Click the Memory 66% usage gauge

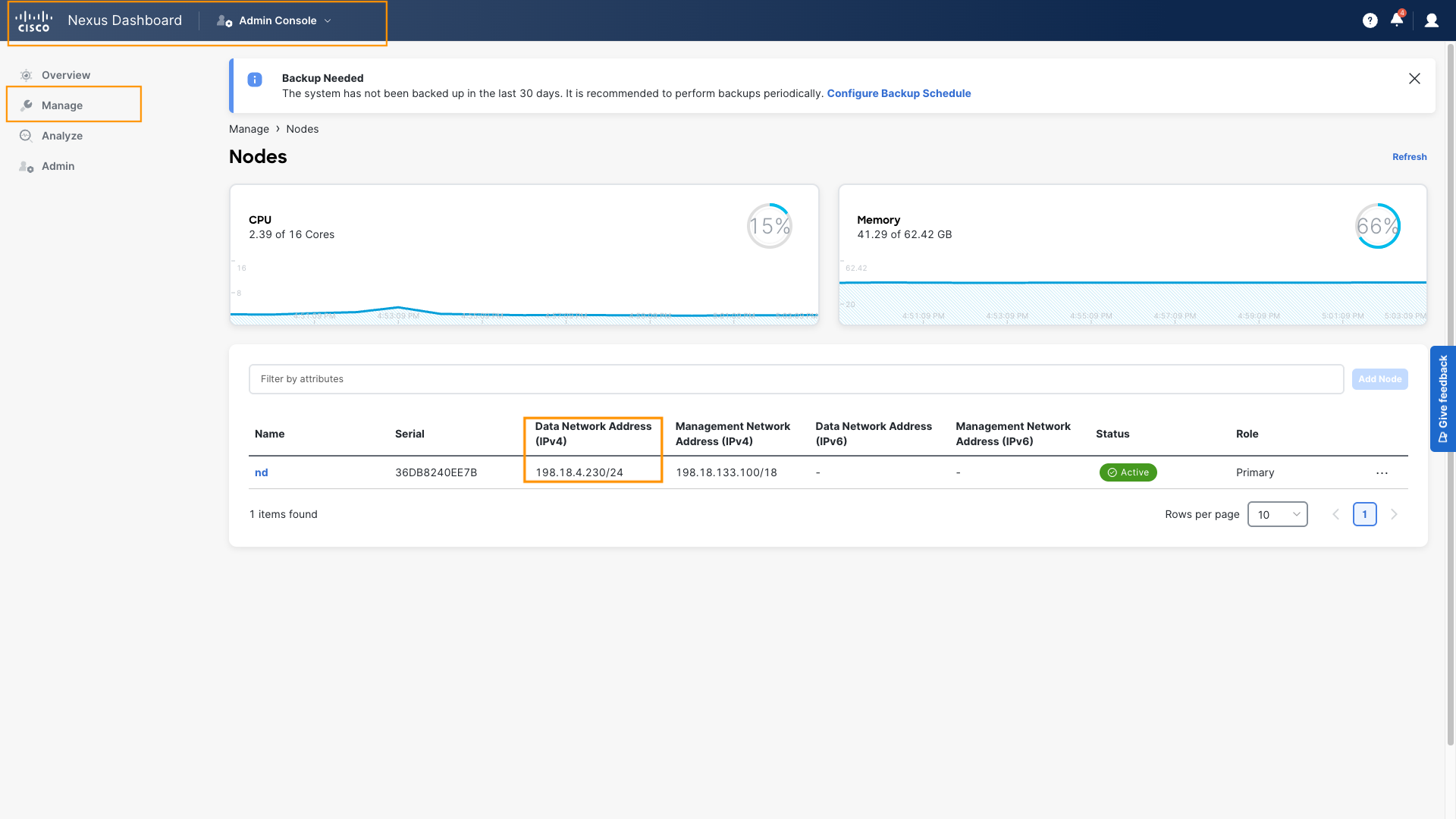coord(1378,226)
